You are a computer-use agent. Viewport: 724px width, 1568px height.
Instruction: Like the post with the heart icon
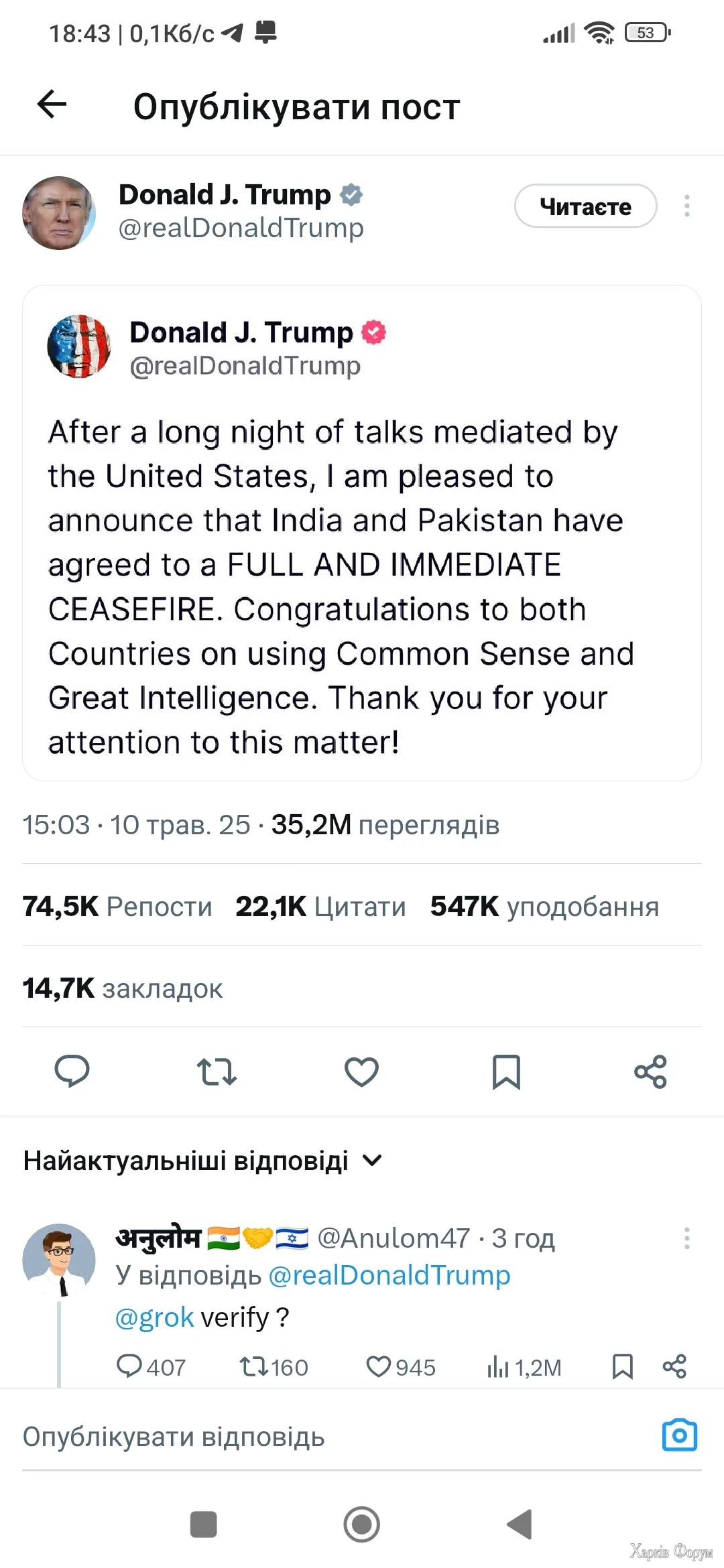(x=361, y=1071)
